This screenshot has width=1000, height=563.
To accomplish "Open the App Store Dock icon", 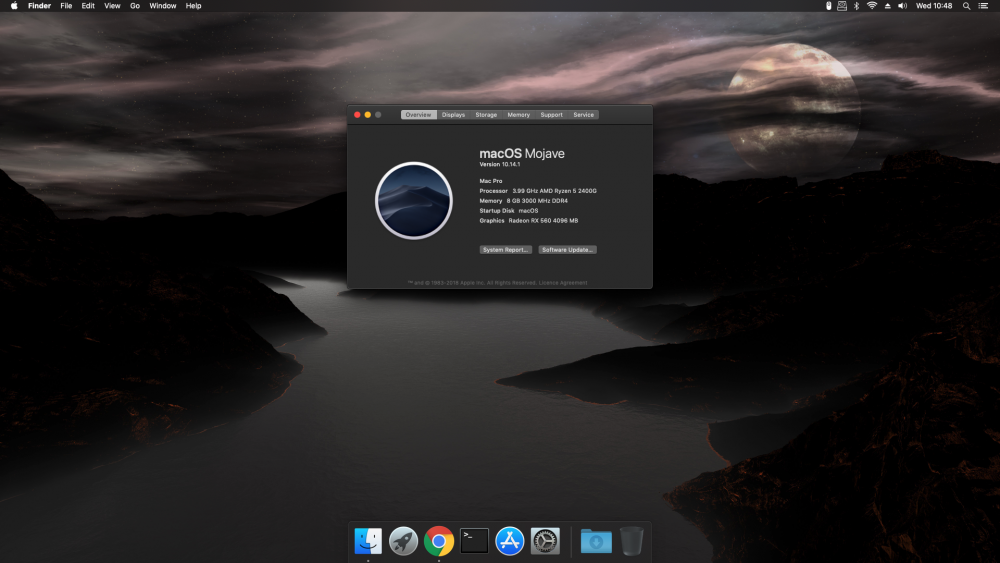I will [510, 541].
